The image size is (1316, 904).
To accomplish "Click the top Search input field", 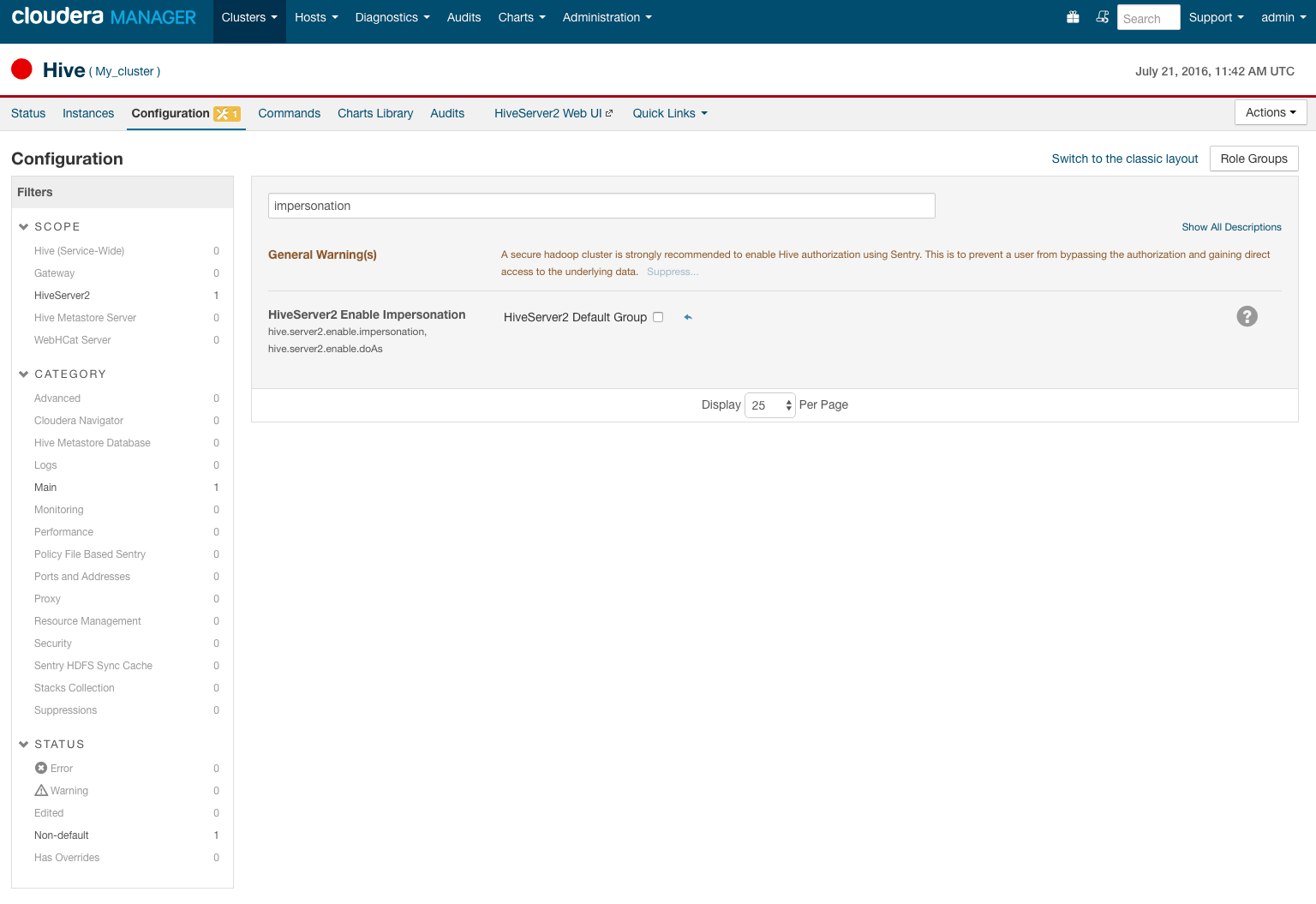I will pyautogui.click(x=1149, y=18).
